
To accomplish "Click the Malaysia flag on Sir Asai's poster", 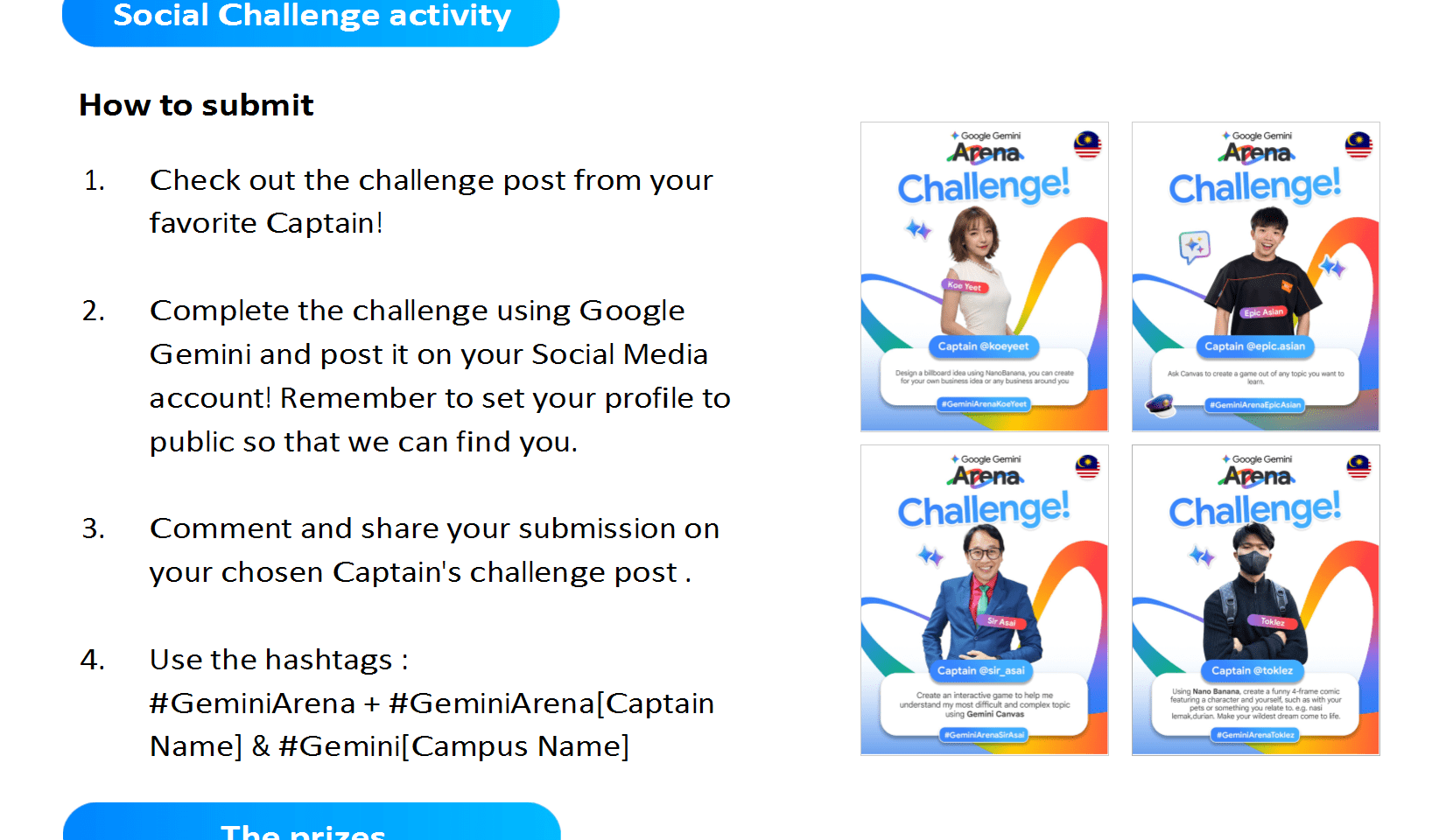I will pos(1087,467).
